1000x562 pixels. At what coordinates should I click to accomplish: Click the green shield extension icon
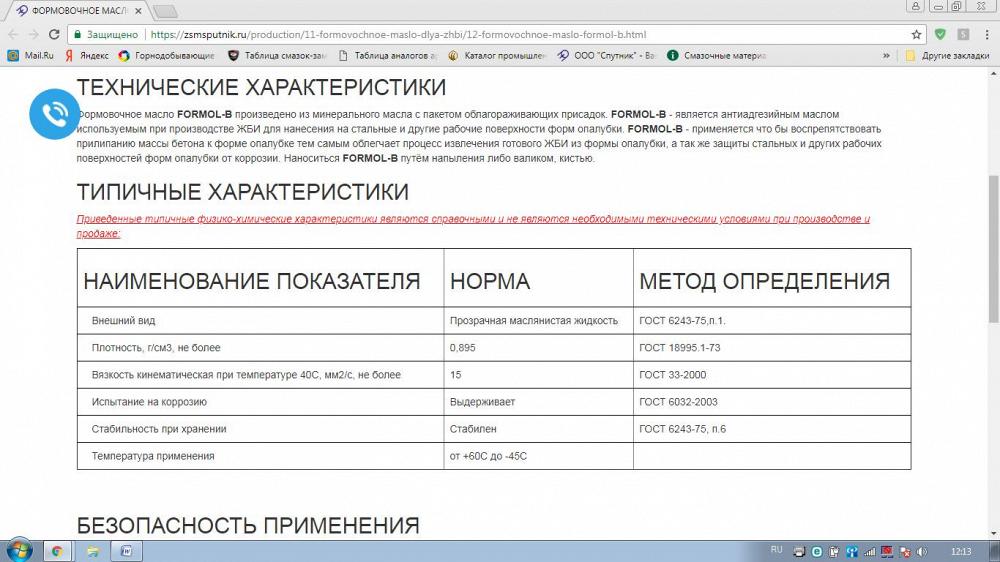pos(940,34)
